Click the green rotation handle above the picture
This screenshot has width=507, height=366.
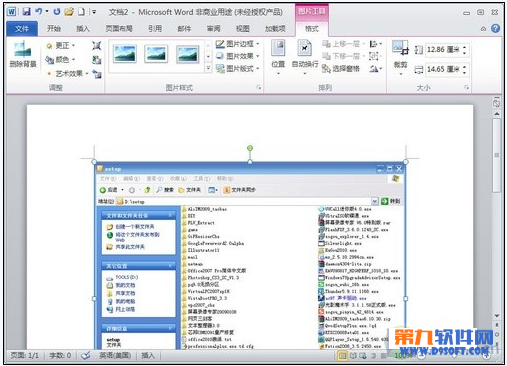click(250, 148)
